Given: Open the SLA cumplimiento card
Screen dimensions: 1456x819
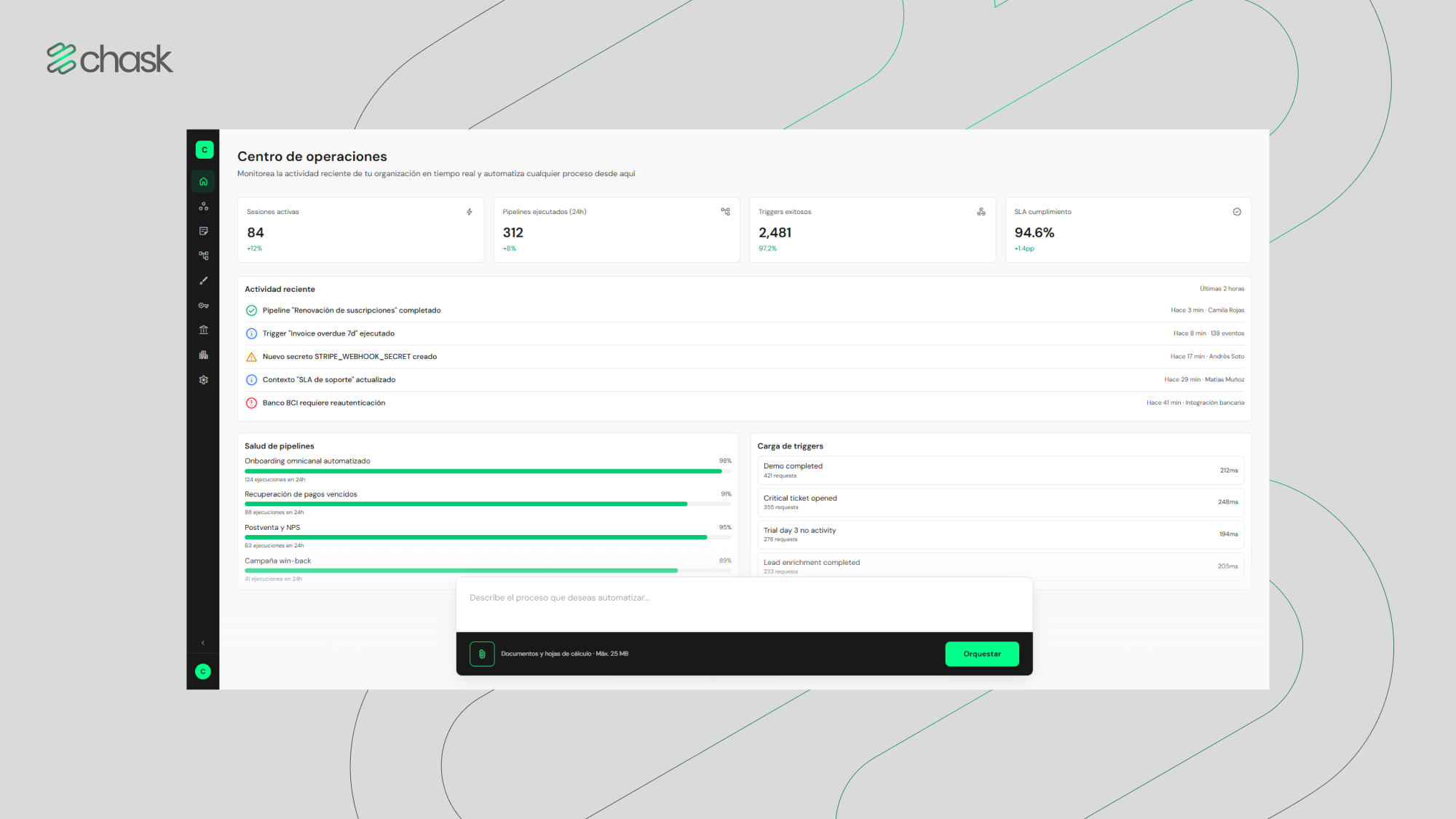Looking at the screenshot, I should (1128, 229).
